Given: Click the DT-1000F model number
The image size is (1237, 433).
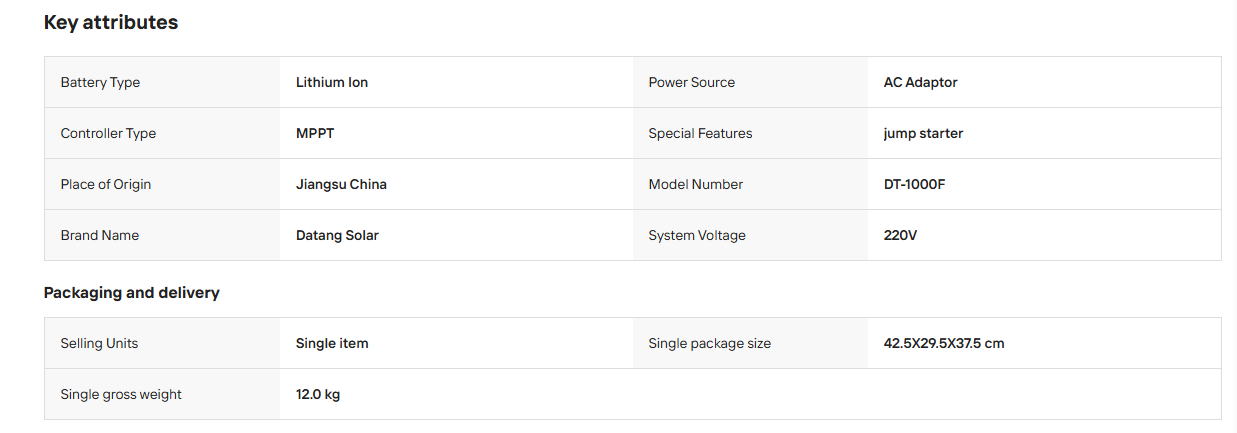Looking at the screenshot, I should pos(914,184).
